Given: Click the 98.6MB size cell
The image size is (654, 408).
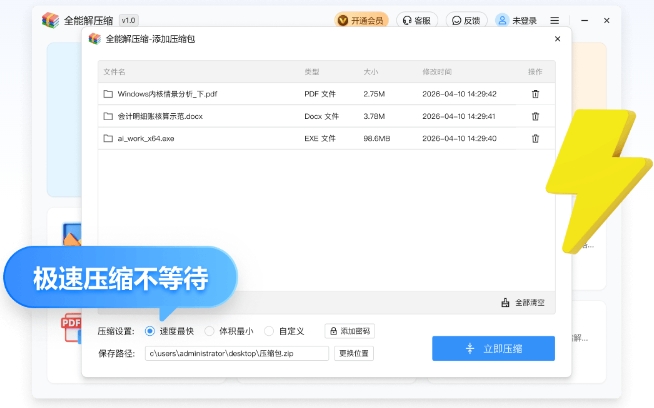Looking at the screenshot, I should pyautogui.click(x=377, y=138).
